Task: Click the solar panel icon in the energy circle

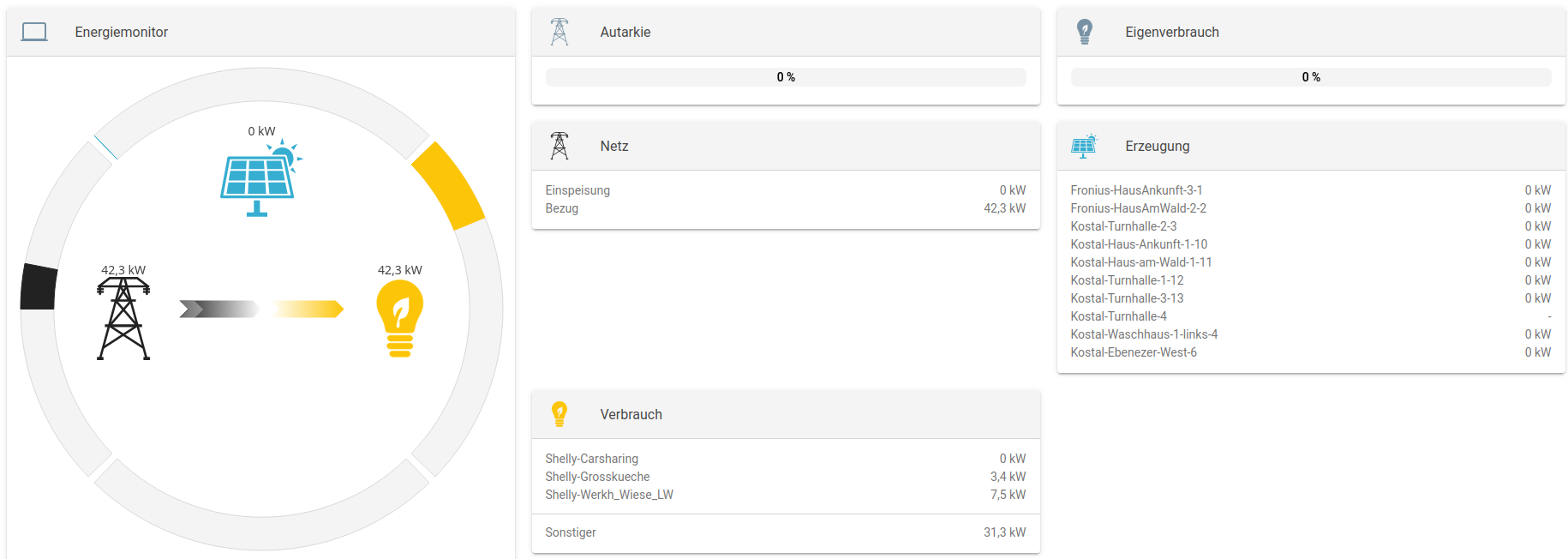Action: click(259, 179)
